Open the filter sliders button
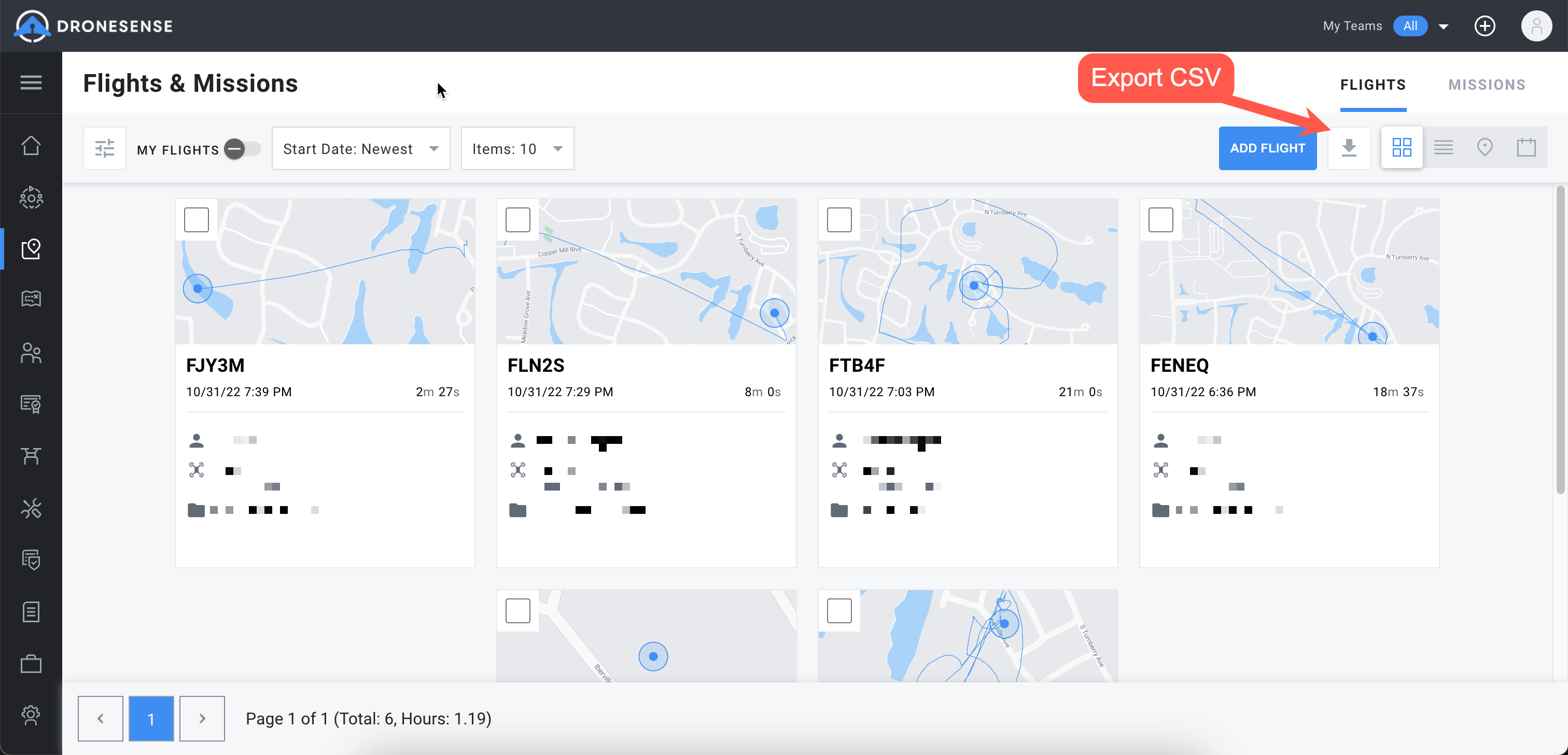The image size is (1568, 755). (x=105, y=149)
